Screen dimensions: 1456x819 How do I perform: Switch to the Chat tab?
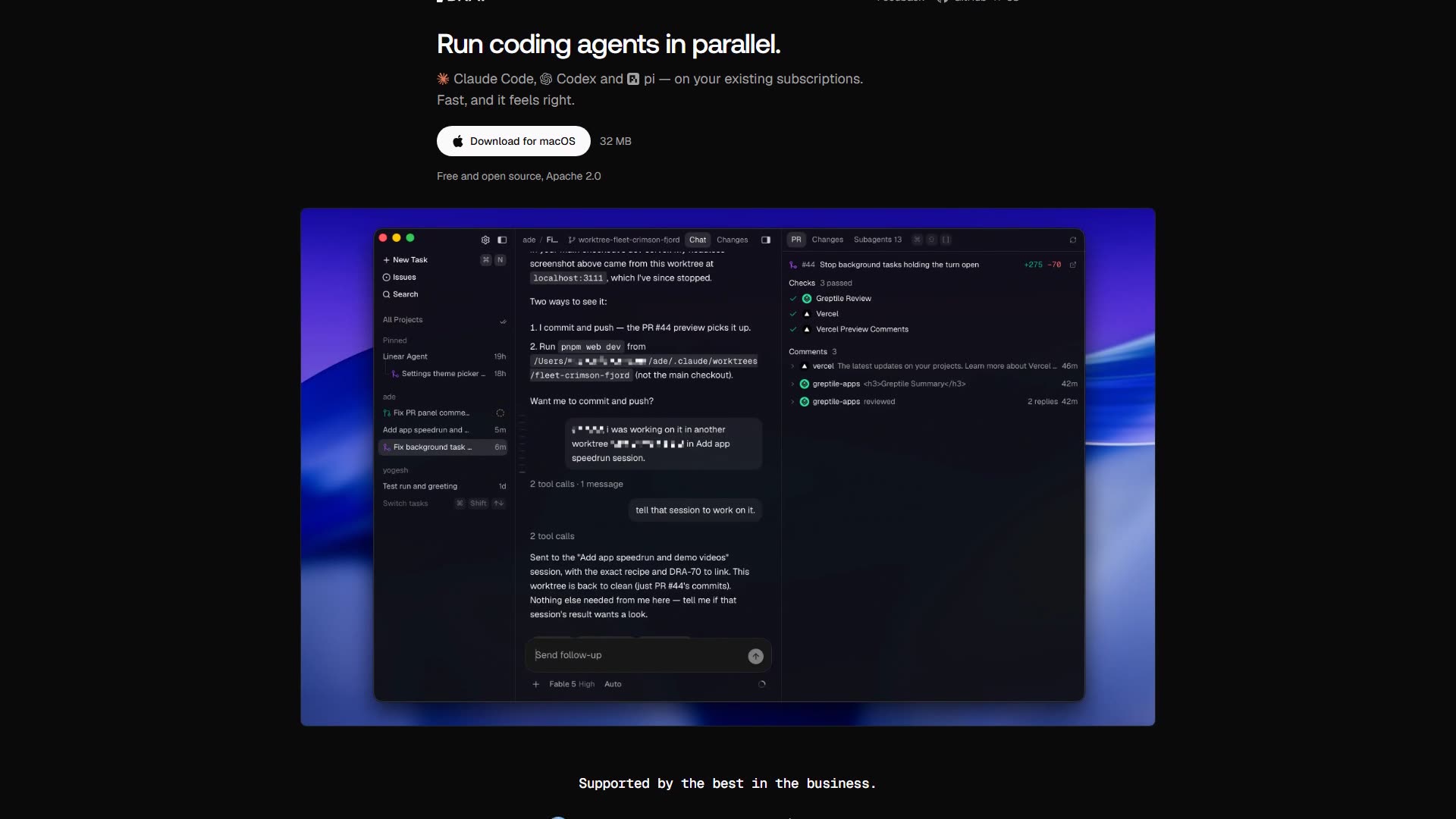pyautogui.click(x=698, y=240)
